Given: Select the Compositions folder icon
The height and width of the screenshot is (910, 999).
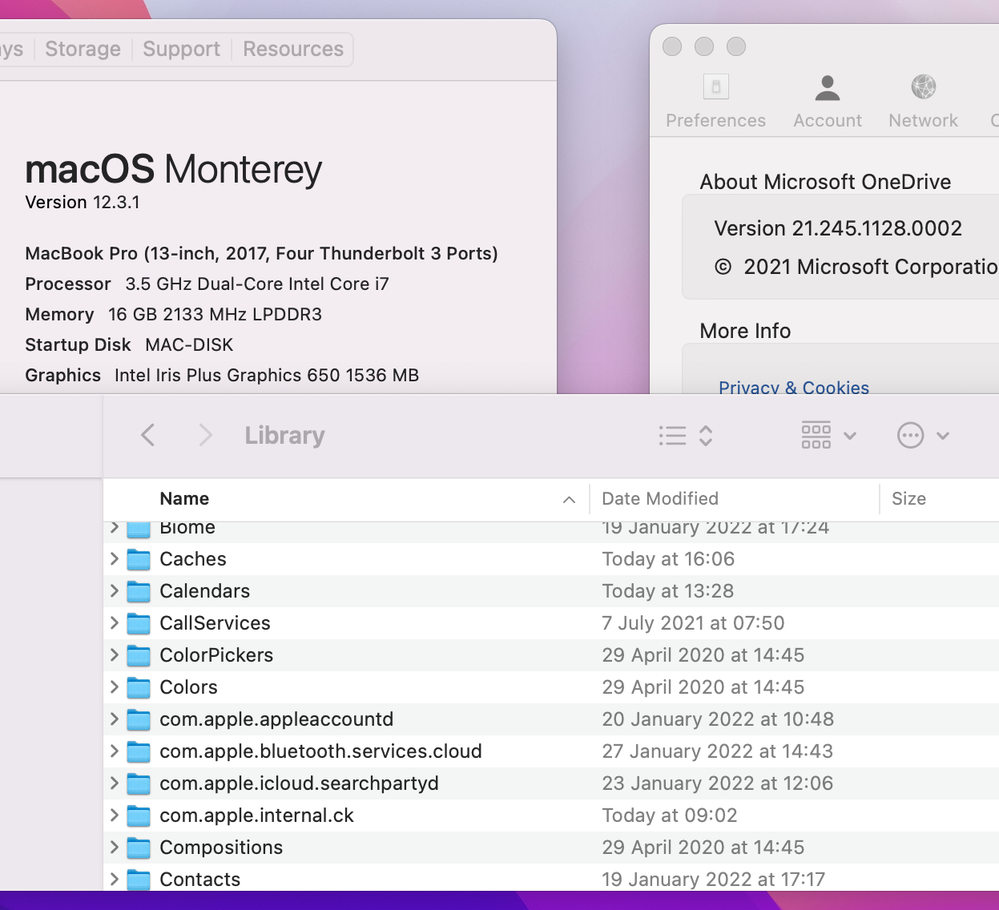Looking at the screenshot, I should (x=138, y=848).
